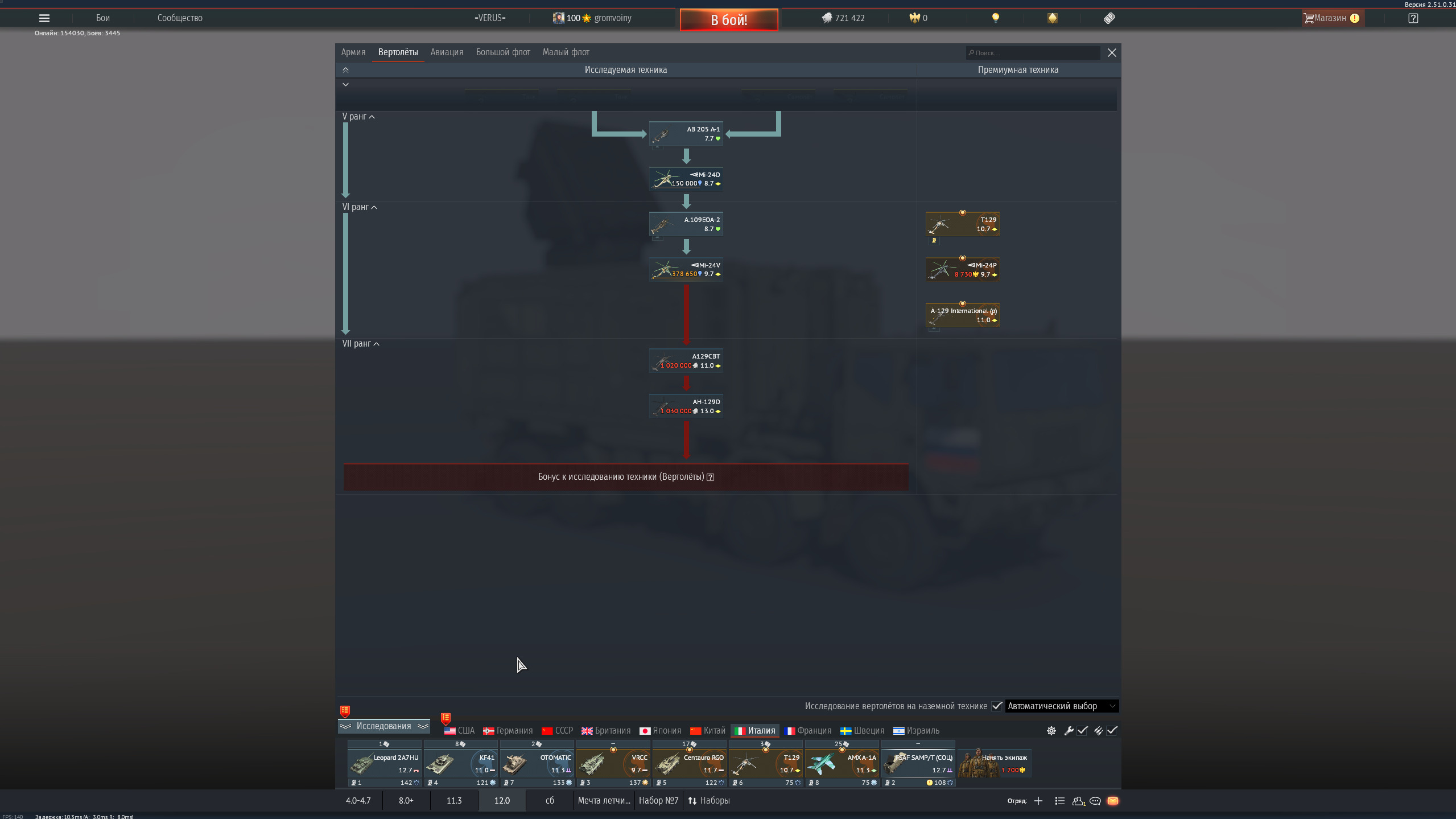Open the contacts friends icon

point(1078,801)
